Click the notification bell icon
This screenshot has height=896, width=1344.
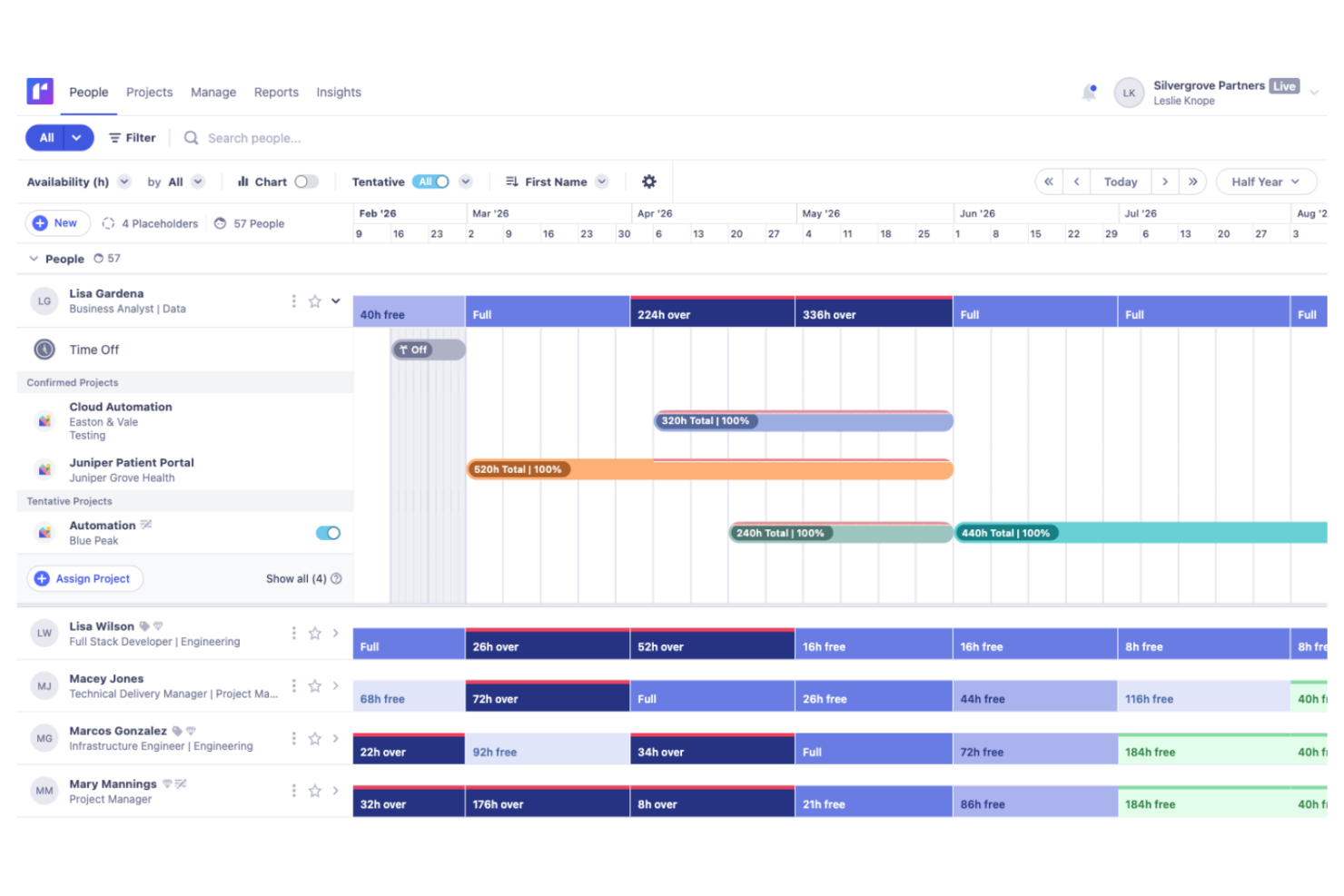(1089, 93)
